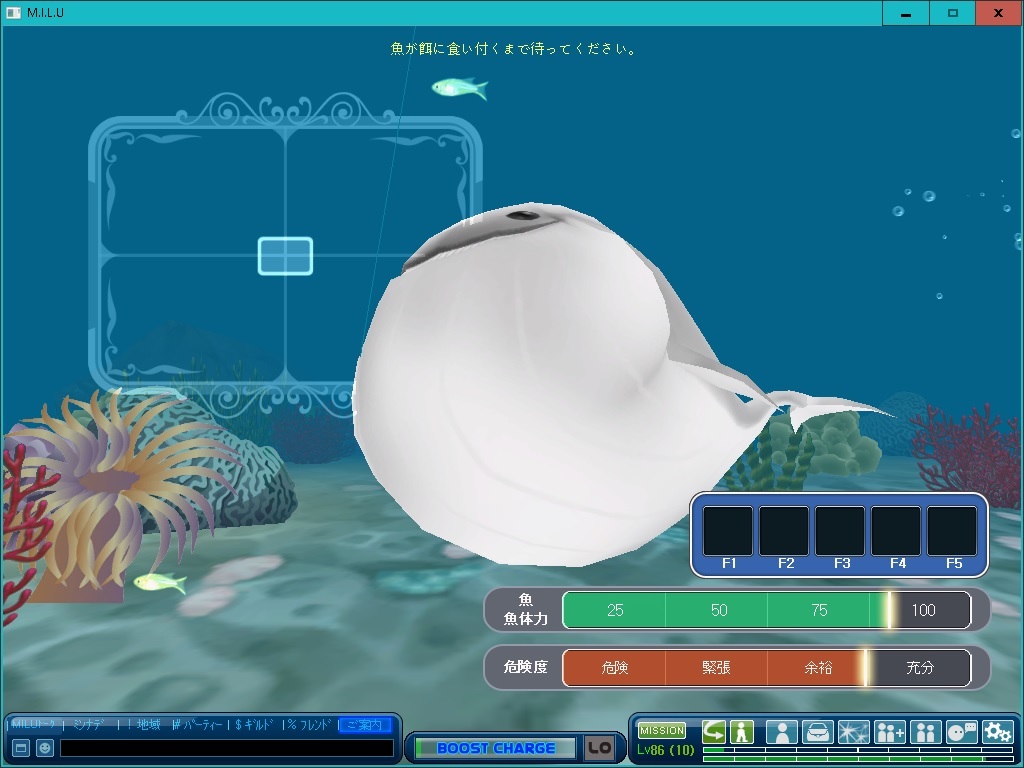Click the green curved arrow icon
1024x768 pixels.
tap(714, 732)
